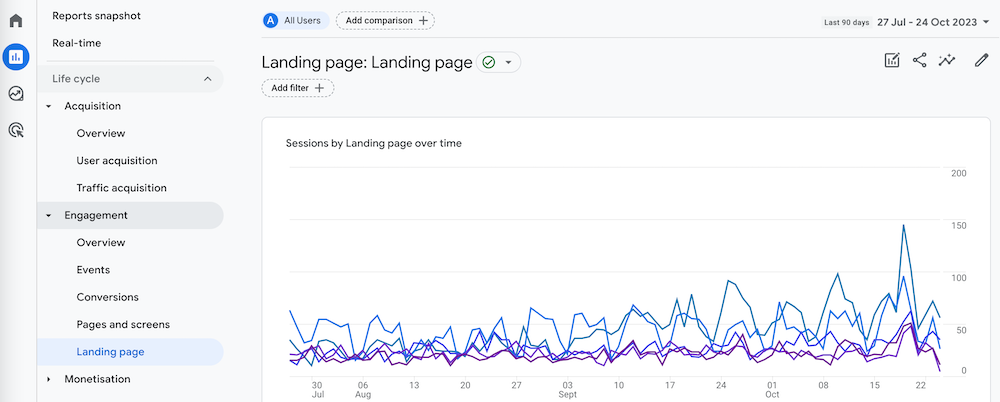This screenshot has height=402, width=1000.
Task: Click the '03 Sept' x-axis label
Action: coord(568,390)
